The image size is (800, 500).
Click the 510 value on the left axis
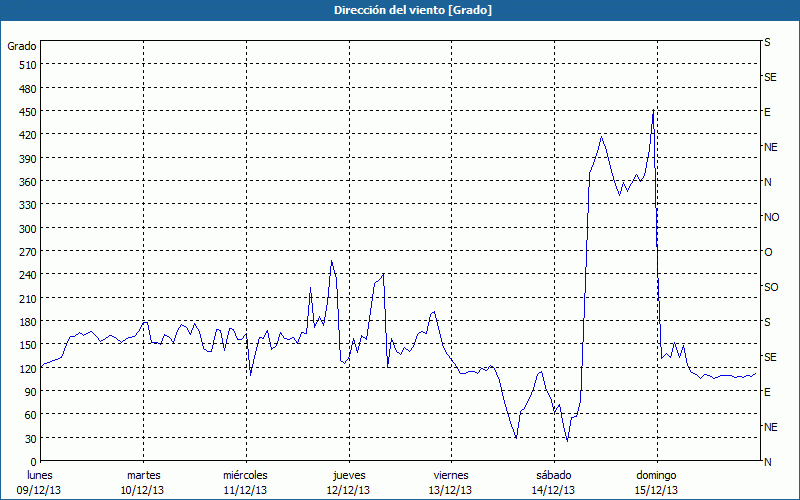[26, 65]
